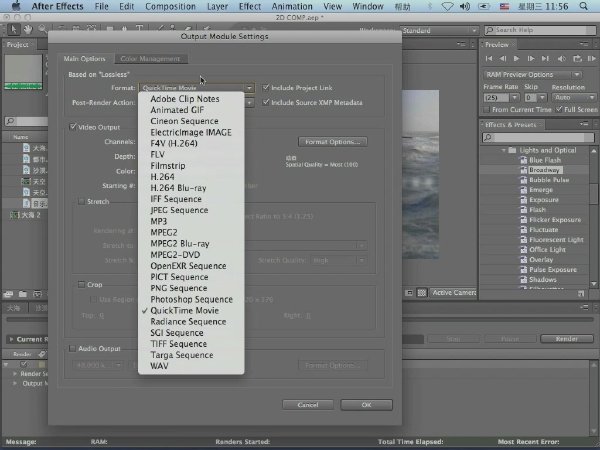Choose PNG Sequence format
Screen dimensions: 600x450
coord(191,288)
